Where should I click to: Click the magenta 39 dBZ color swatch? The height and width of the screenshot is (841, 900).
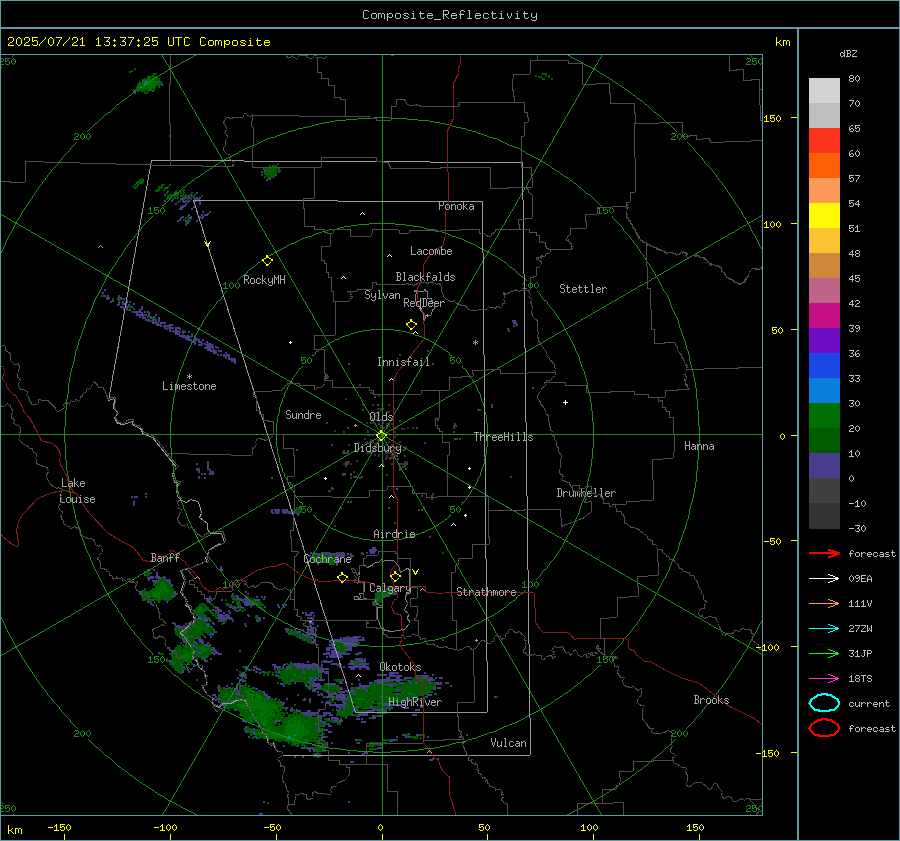pyautogui.click(x=824, y=315)
